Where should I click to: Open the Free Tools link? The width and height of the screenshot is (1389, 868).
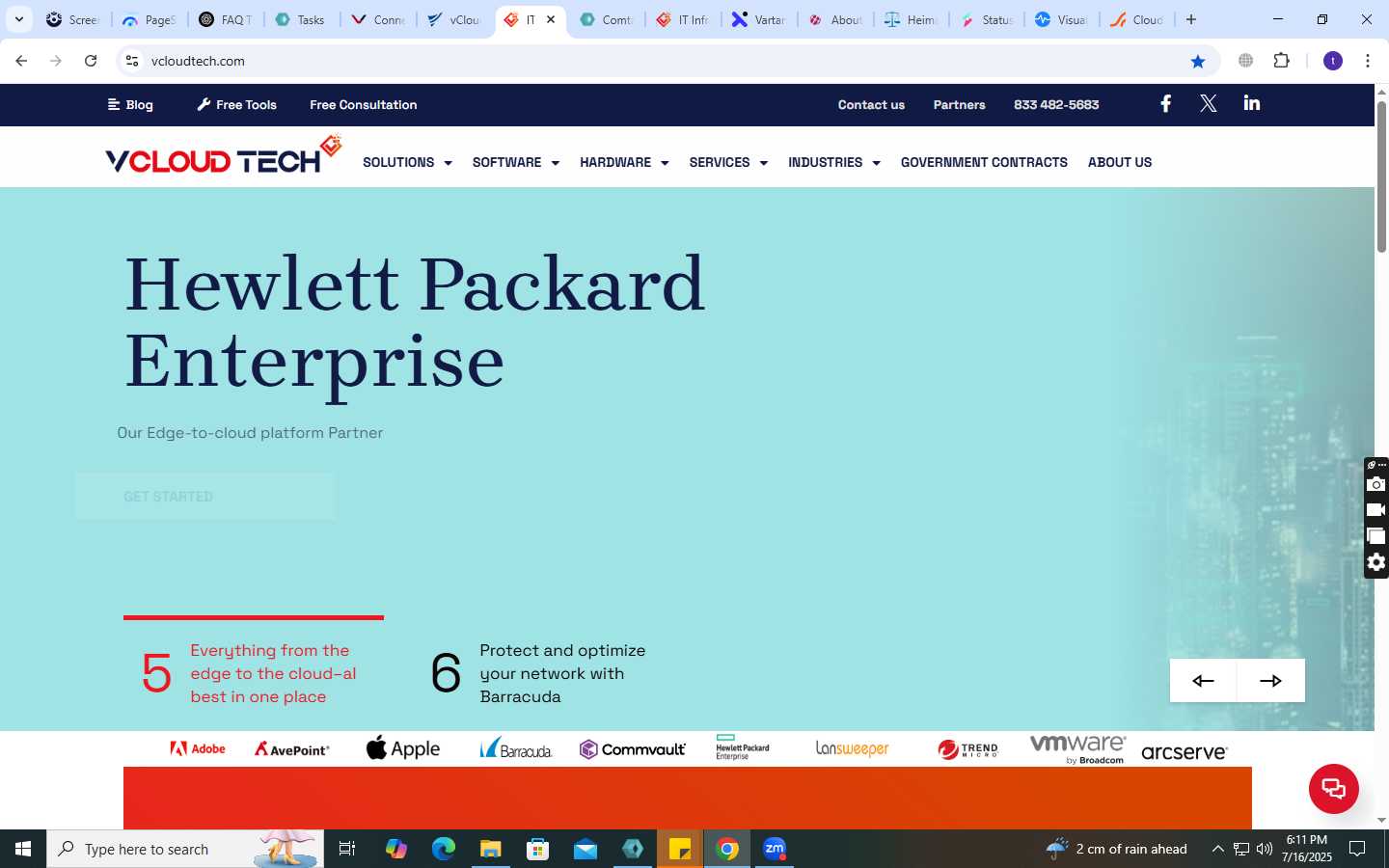tap(236, 104)
